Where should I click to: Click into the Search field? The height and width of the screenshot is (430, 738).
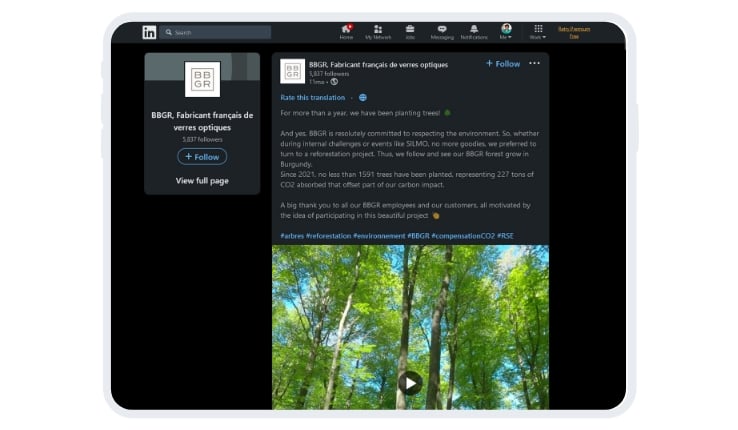(x=216, y=32)
